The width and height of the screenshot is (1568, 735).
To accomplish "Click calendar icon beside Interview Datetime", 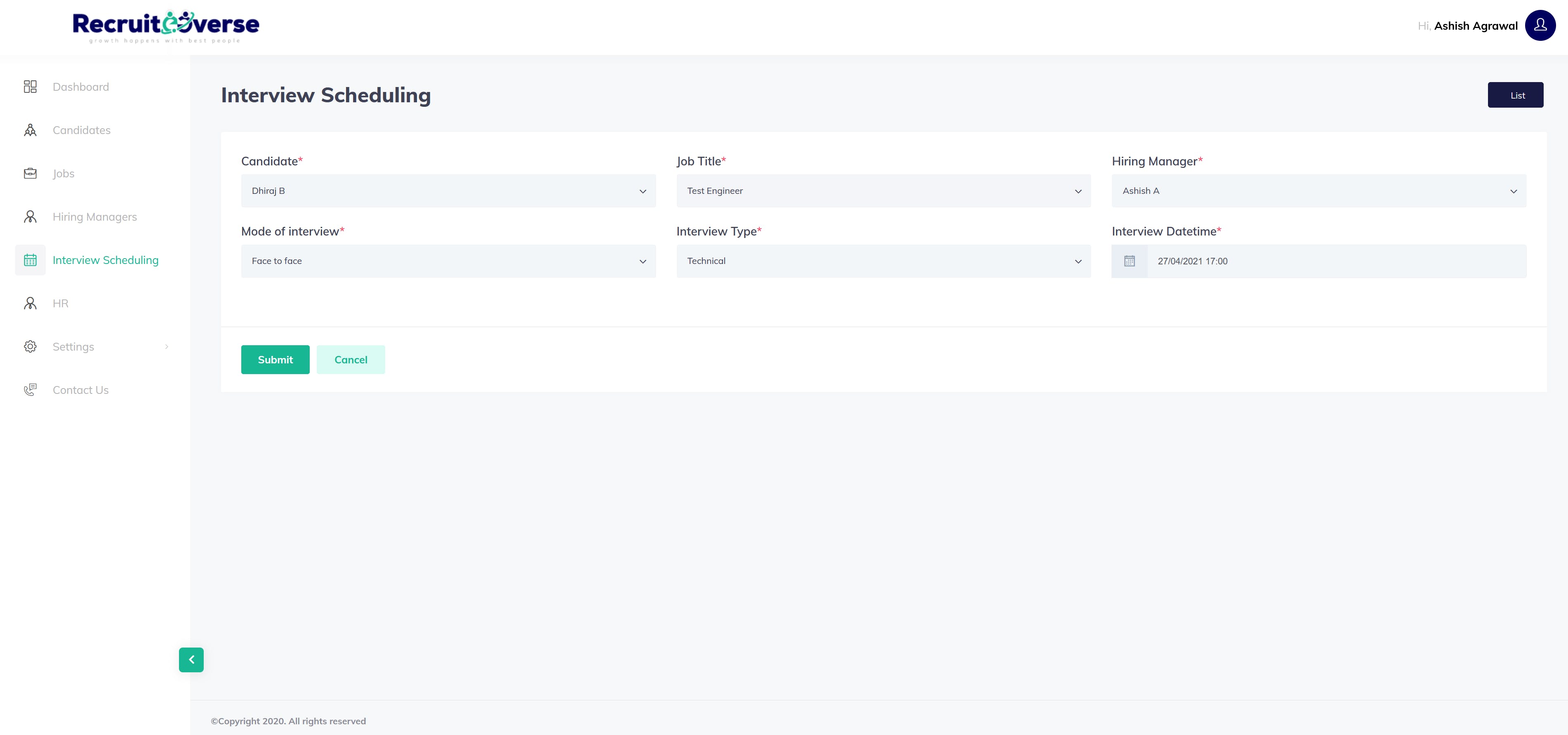I will (1129, 261).
